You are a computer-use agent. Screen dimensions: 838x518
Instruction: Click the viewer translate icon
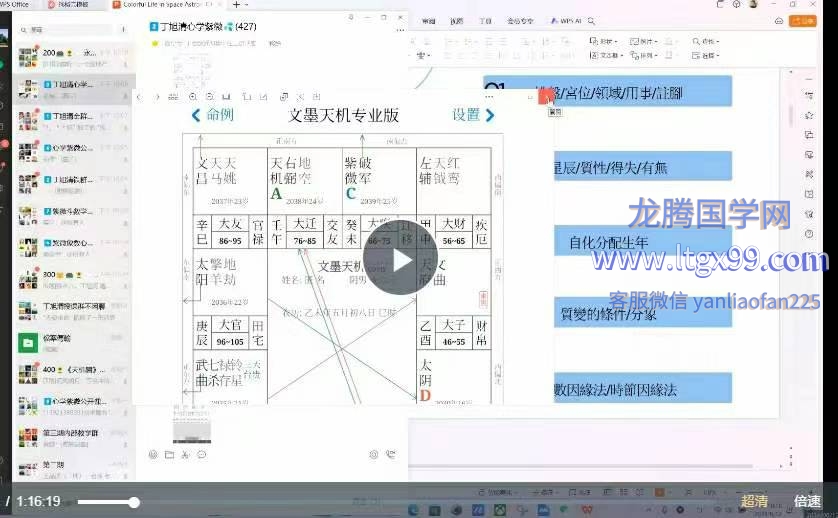300,97
